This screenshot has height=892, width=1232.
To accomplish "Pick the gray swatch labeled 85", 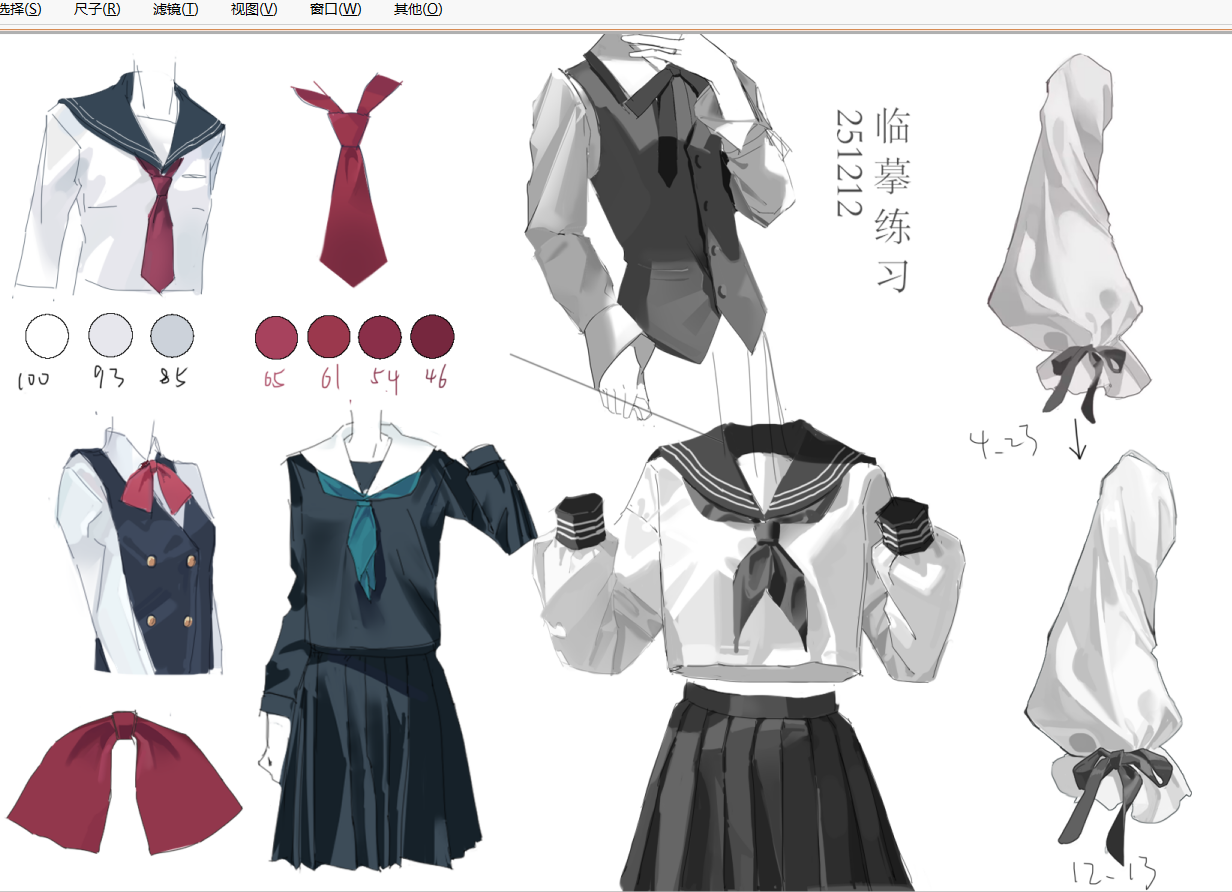I will point(171,335).
